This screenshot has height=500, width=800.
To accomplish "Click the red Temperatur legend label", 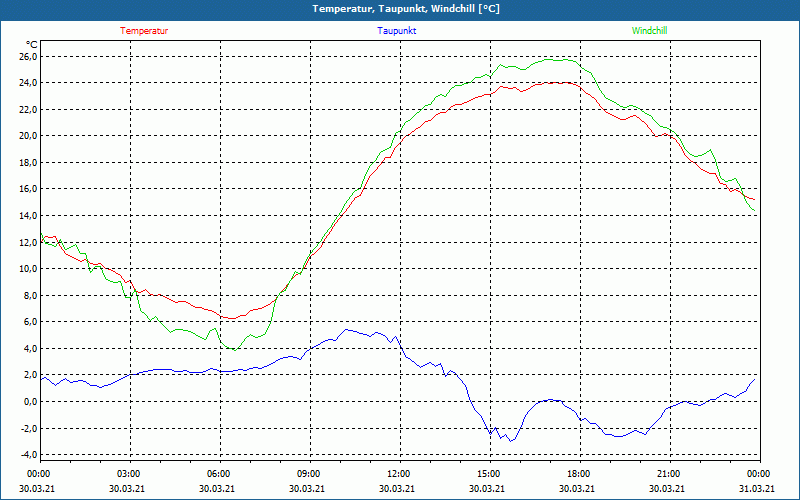I will (x=144, y=31).
